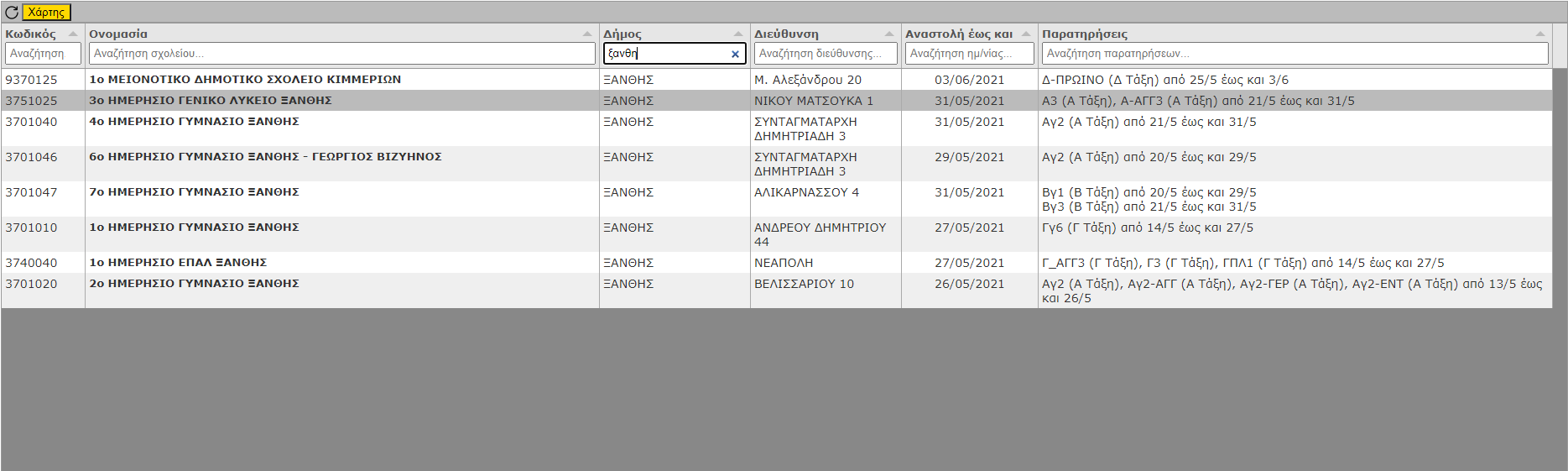Screen dimensions: 1568x471
Task: Click remark Γγ6 (Γ Τάξη) από 14/5
Action: pos(1148,228)
